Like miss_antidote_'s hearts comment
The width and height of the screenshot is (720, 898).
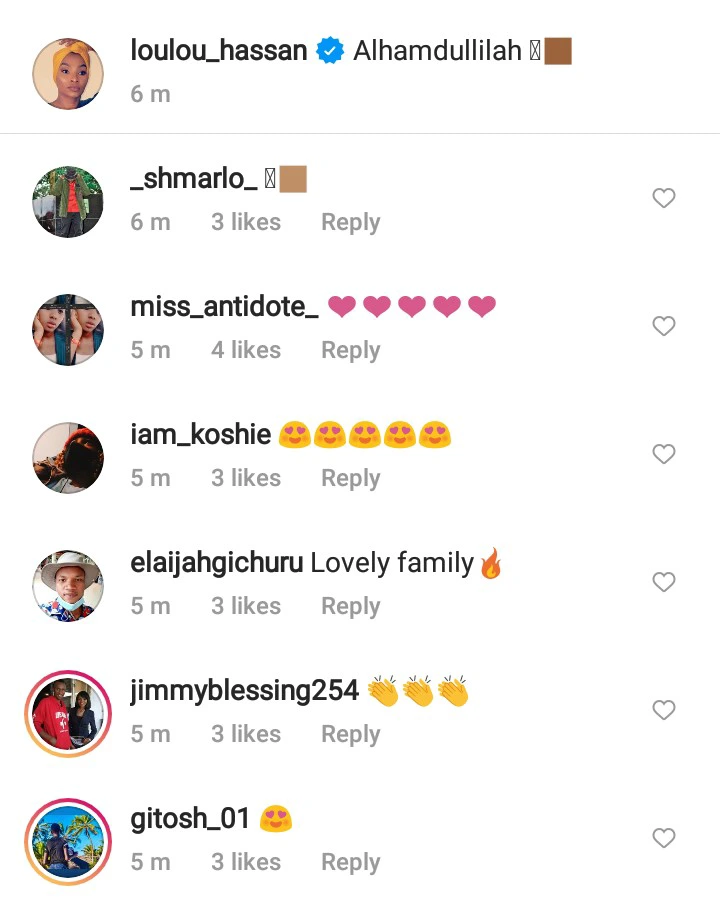664,326
